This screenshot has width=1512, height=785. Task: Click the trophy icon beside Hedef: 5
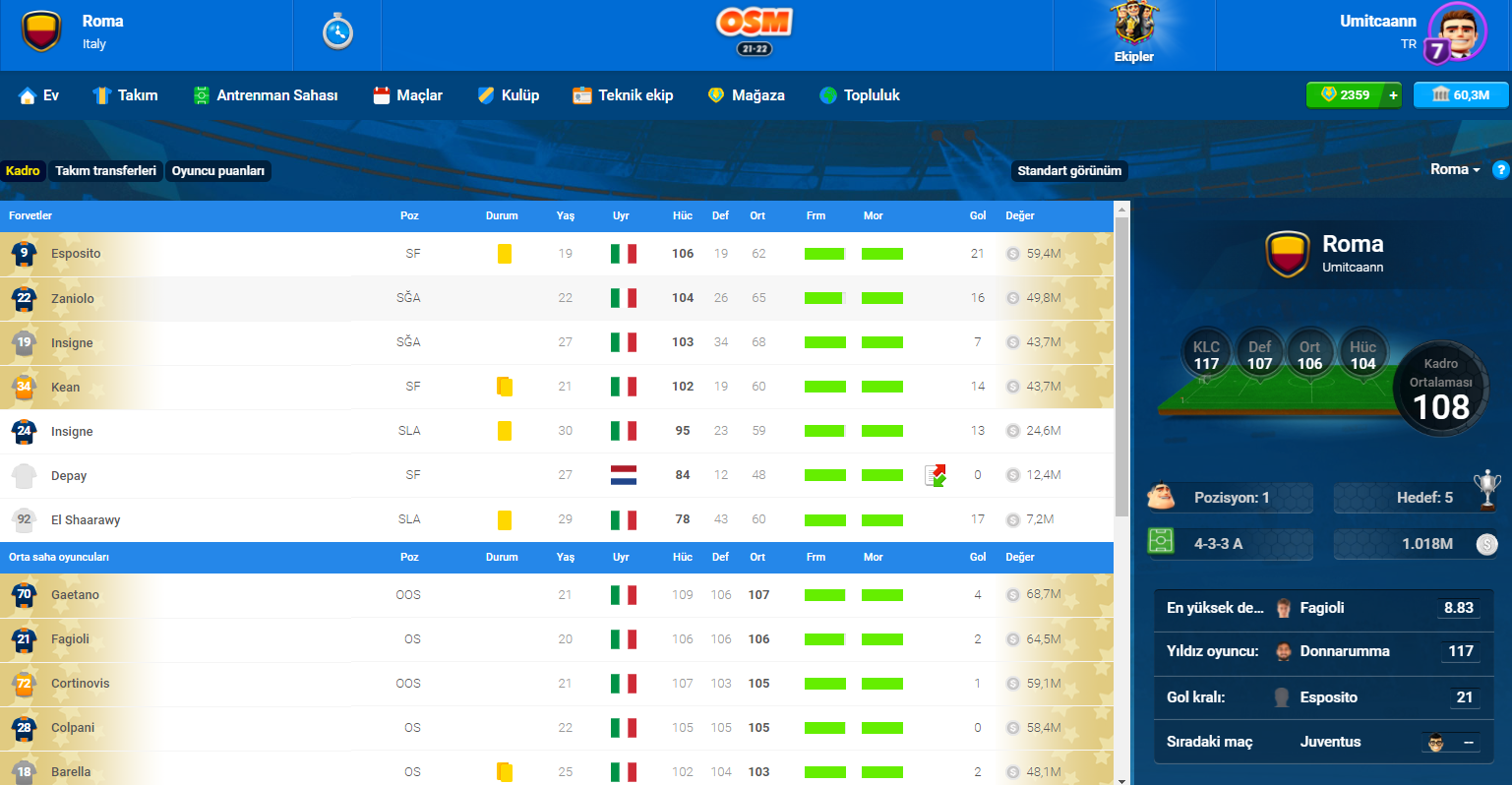1486,491
